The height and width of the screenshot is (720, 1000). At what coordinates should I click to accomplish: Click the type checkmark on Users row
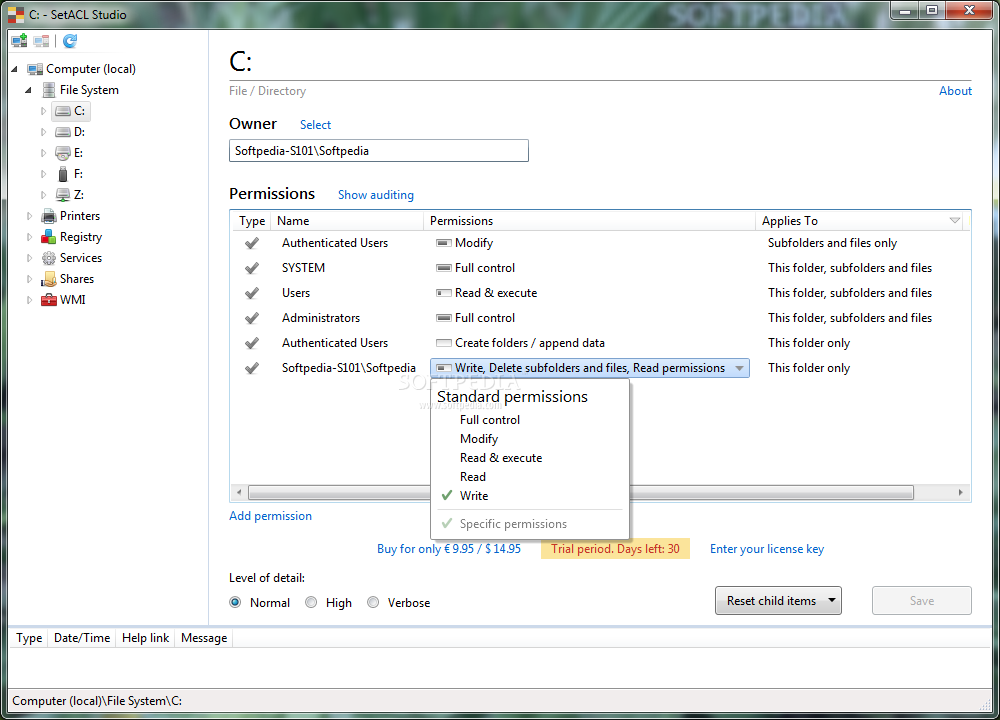[252, 293]
